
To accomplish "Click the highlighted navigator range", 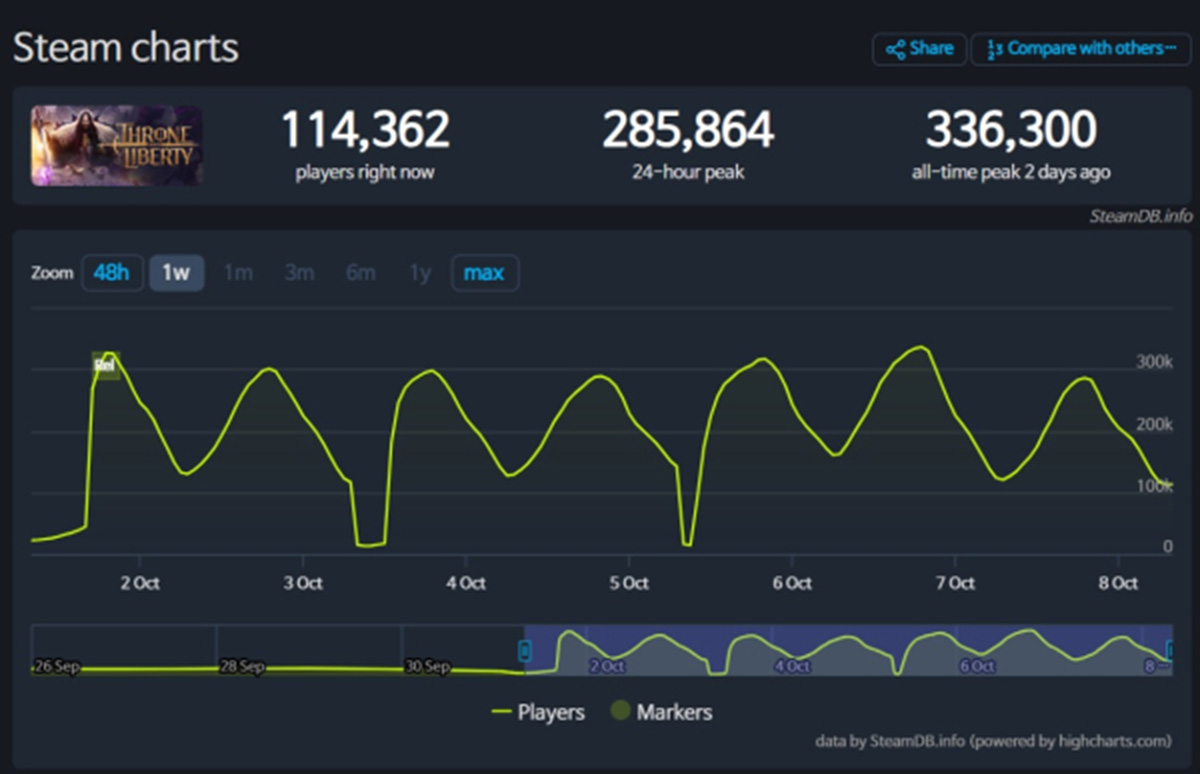I will (x=848, y=650).
